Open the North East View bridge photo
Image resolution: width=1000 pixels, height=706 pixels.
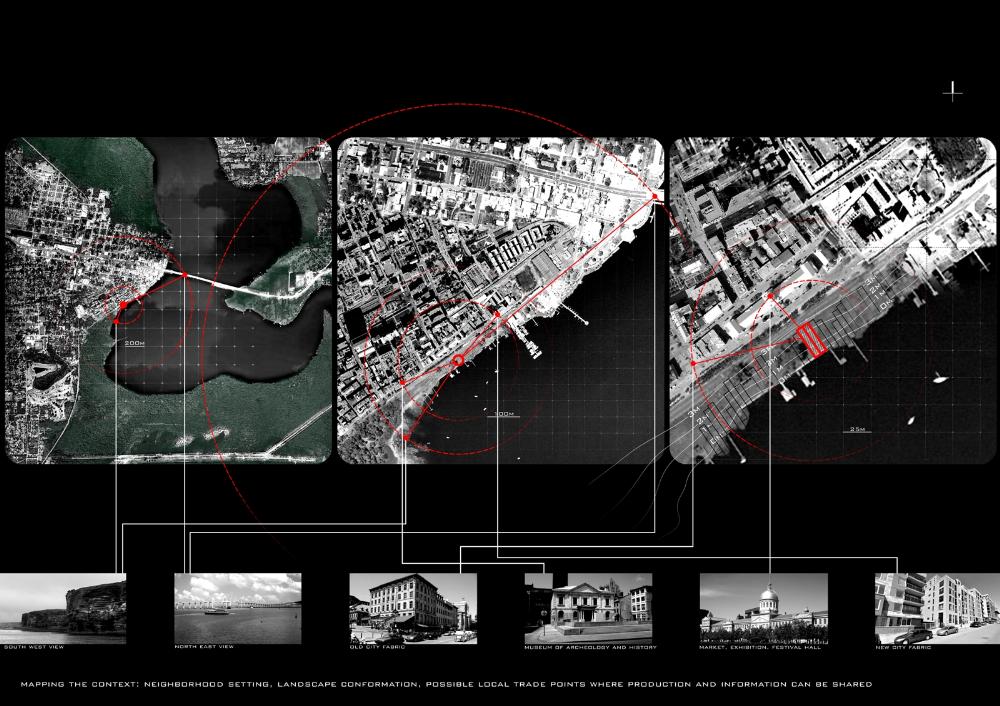238,607
